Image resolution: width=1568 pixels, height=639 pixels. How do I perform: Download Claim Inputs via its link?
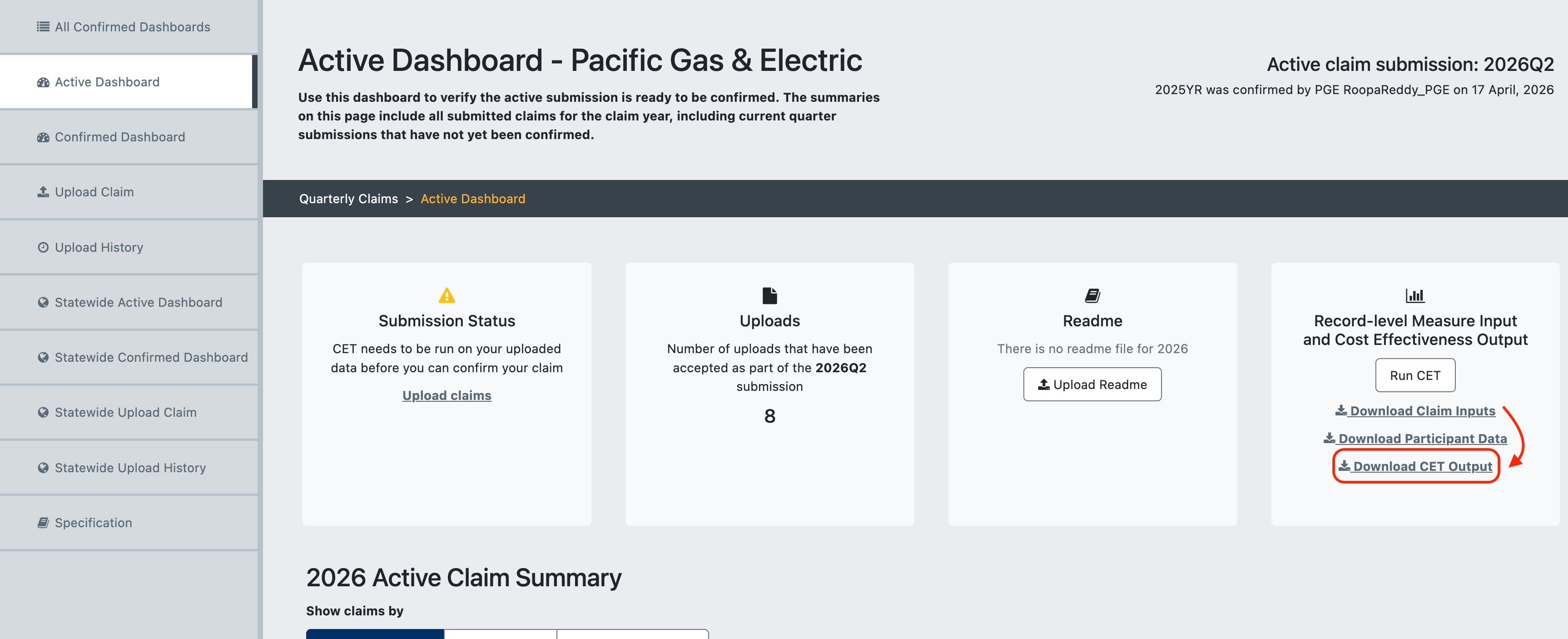coord(1414,411)
